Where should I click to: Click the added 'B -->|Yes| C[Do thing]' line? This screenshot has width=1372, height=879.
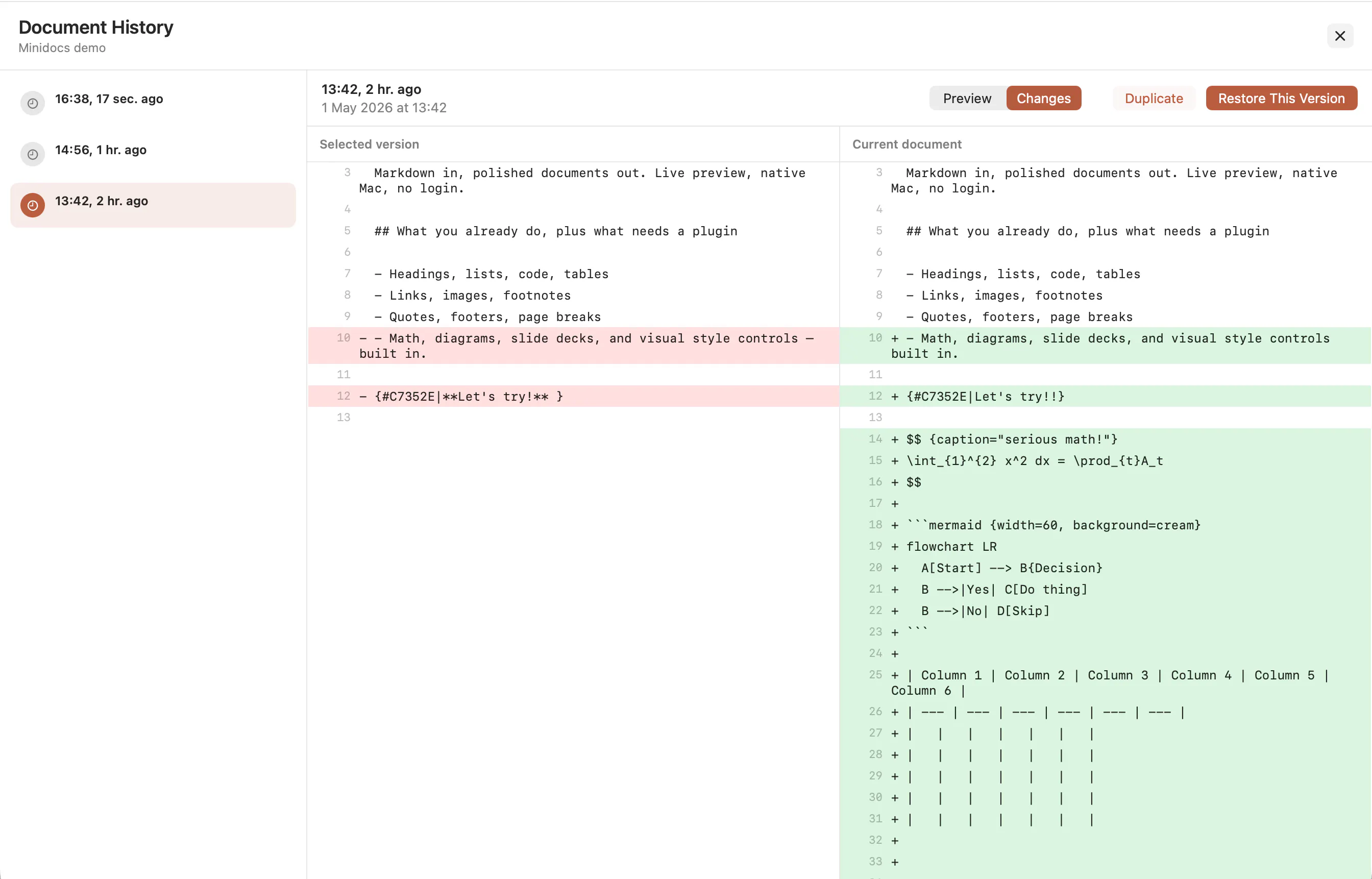[x=1106, y=589]
